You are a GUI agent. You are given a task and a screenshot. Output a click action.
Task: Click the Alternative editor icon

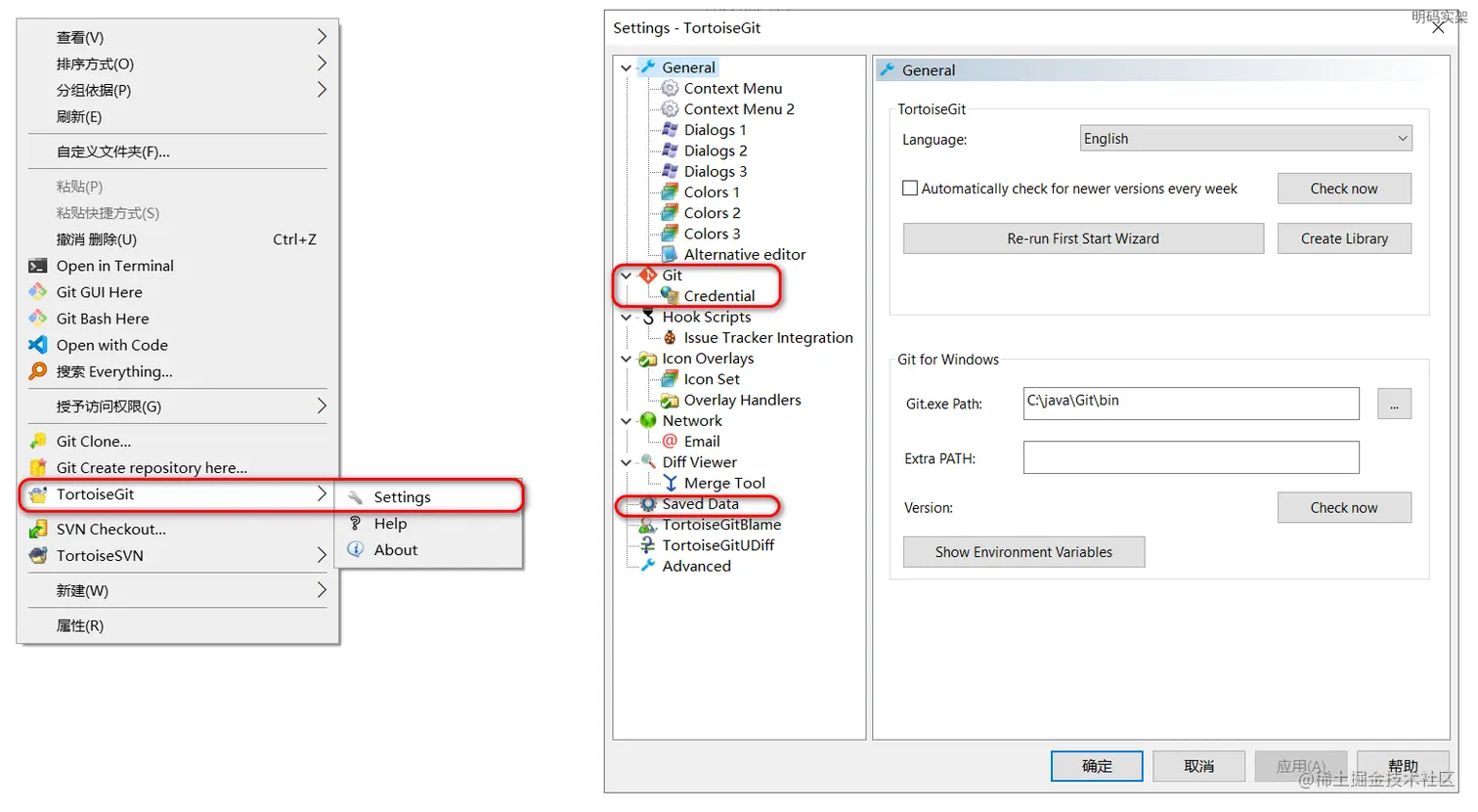point(670,254)
